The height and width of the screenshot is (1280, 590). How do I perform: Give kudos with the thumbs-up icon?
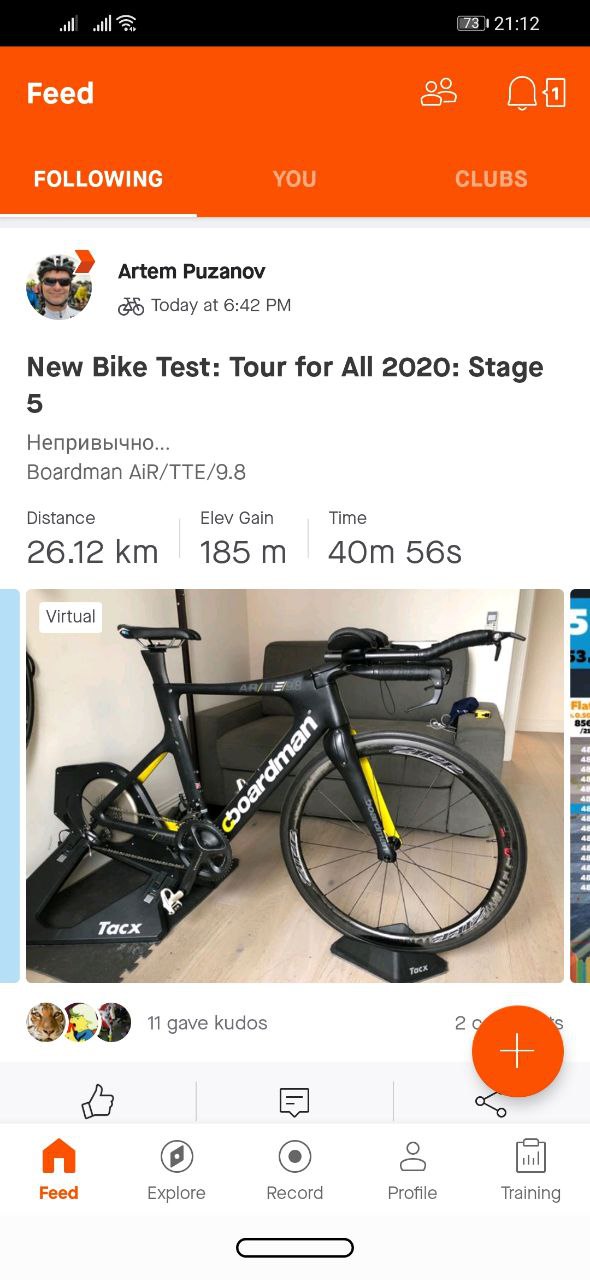[98, 1102]
